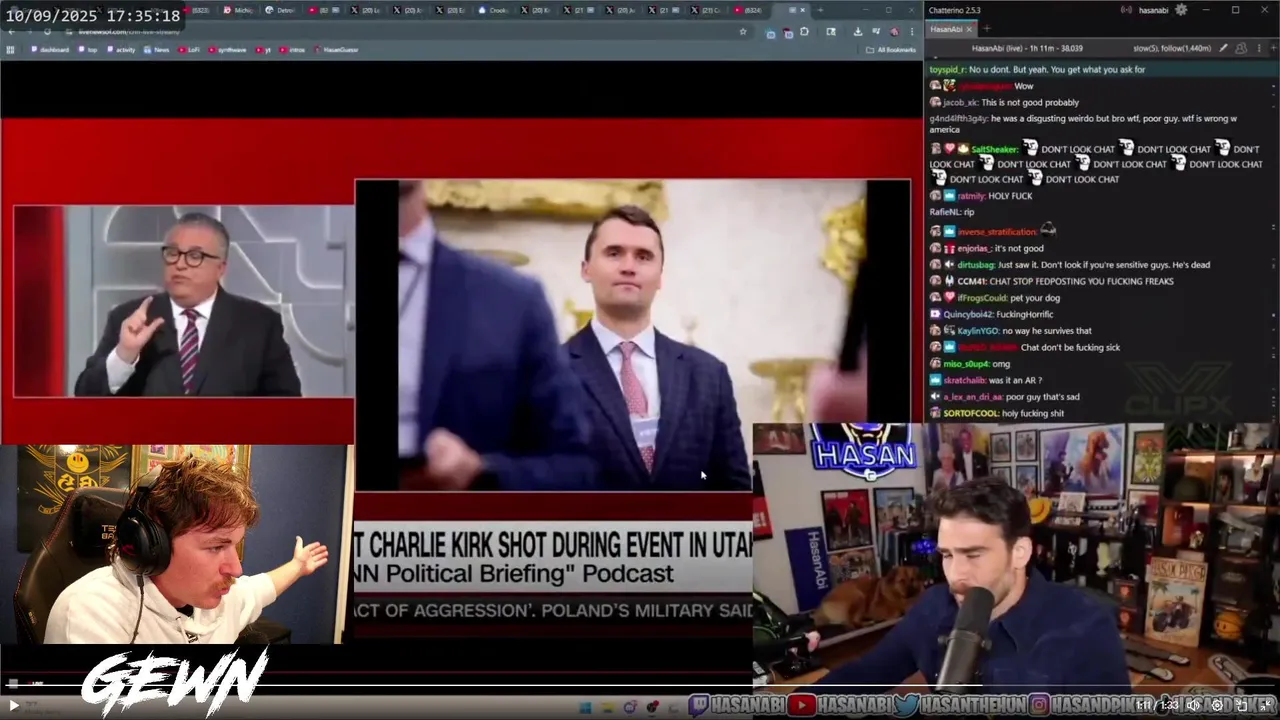
Task: Click the HasanAbi (live) split header title
Action: [x=1027, y=48]
